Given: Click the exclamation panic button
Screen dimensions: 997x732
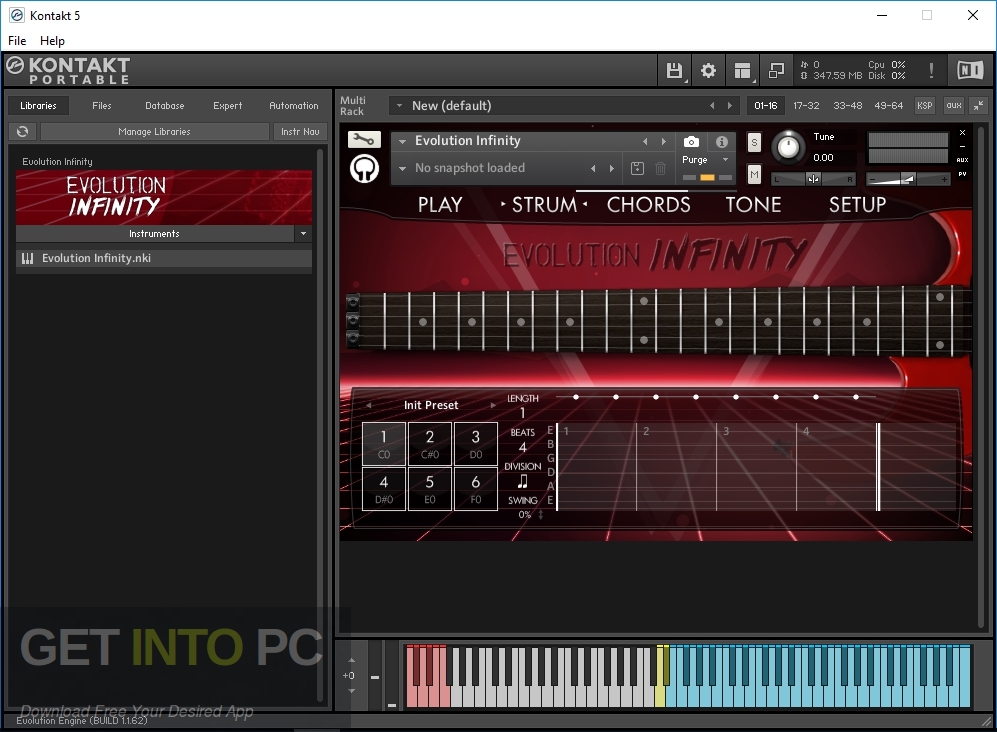Looking at the screenshot, I should (932, 71).
